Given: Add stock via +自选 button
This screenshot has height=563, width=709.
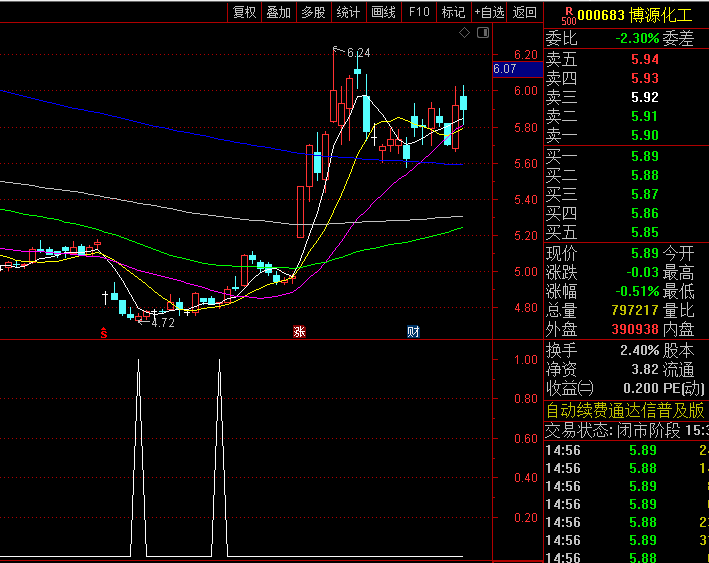Looking at the screenshot, I should [x=489, y=12].
